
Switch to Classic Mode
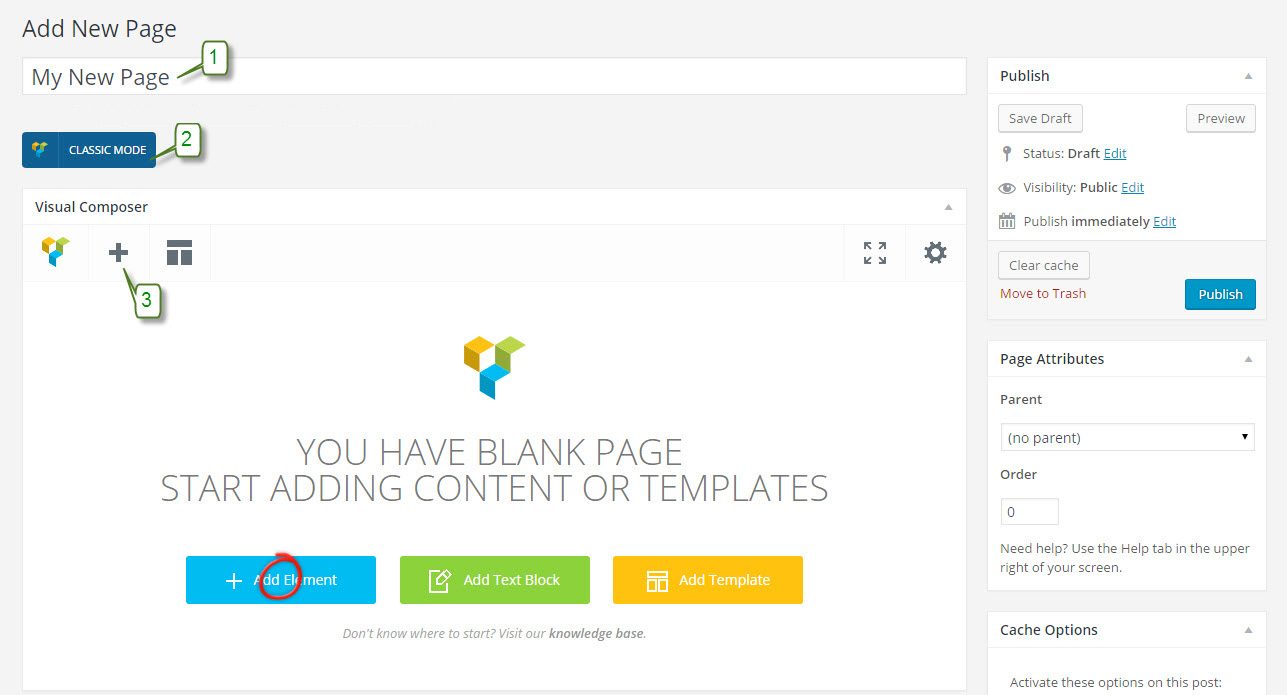pos(89,150)
